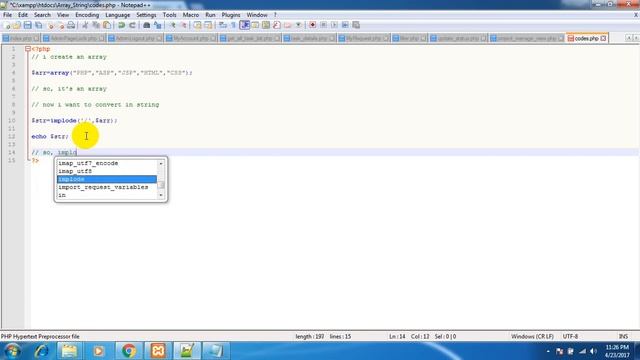This screenshot has width=640, height=360.
Task: Click the echo $str; code line
Action: (x=50, y=136)
